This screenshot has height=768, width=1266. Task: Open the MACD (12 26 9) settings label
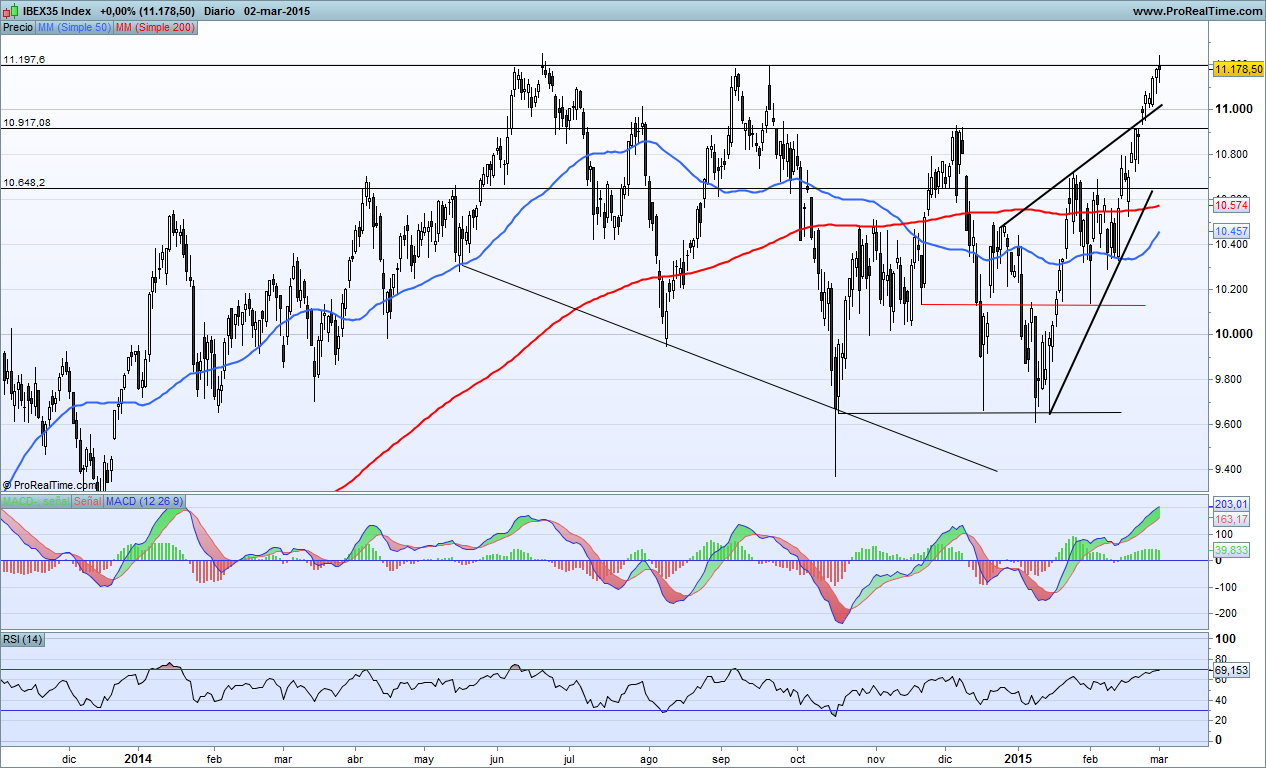coord(144,501)
